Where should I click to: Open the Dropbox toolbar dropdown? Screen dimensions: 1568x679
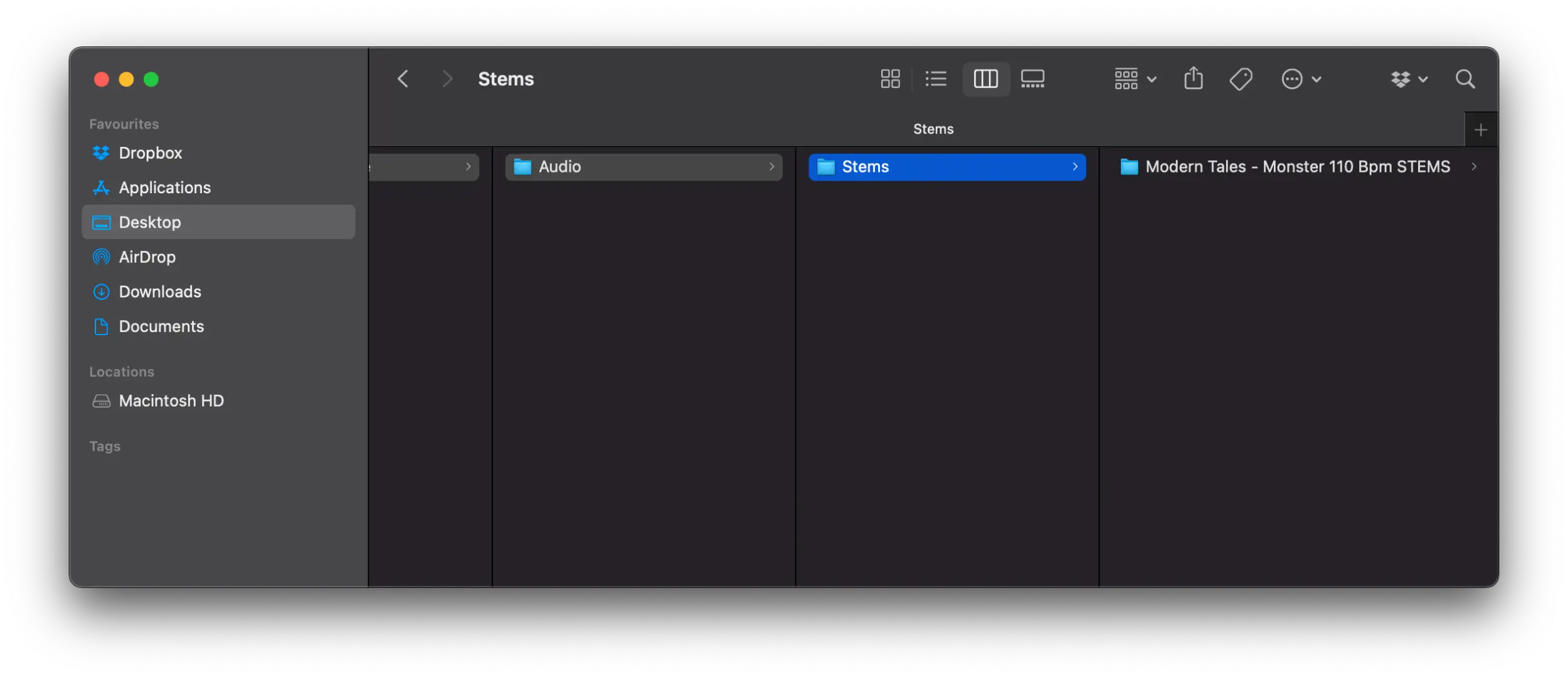coord(1409,79)
